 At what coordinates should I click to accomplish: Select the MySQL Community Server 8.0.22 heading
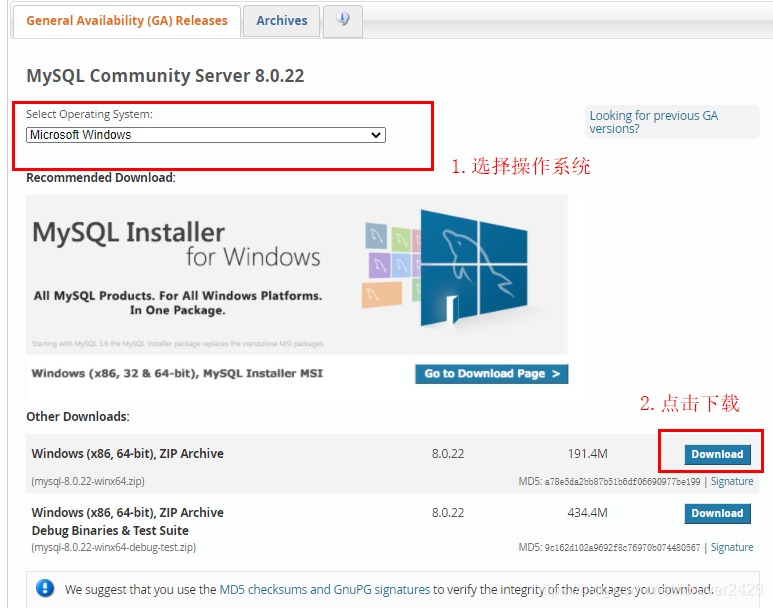click(165, 76)
